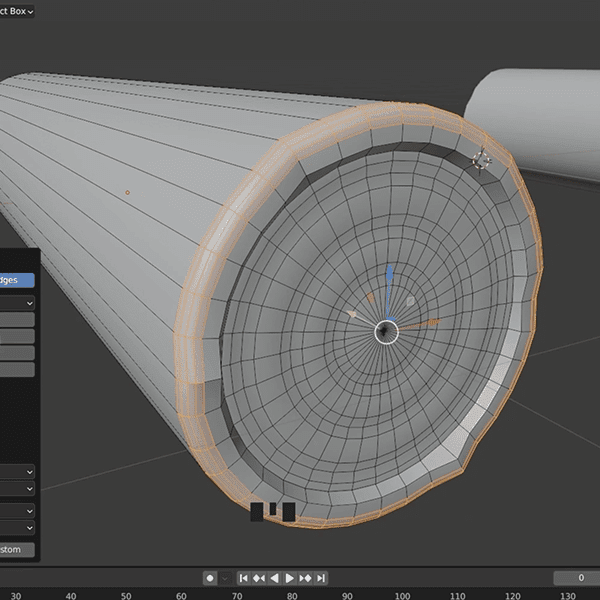
Task: Click the Custom button in the panel
Action: 17,550
